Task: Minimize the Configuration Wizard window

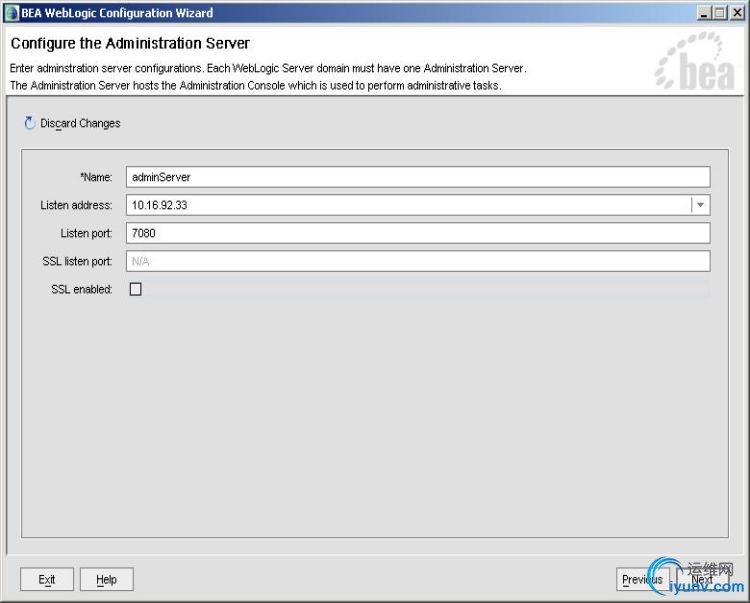Action: [704, 13]
